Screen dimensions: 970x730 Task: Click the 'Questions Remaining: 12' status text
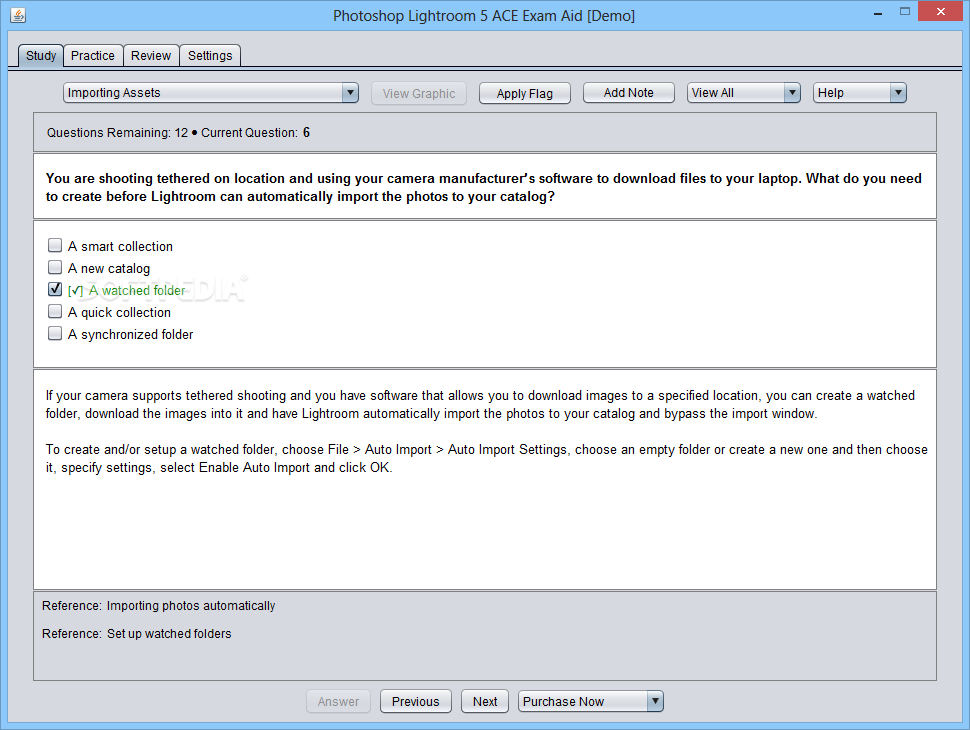[118, 132]
